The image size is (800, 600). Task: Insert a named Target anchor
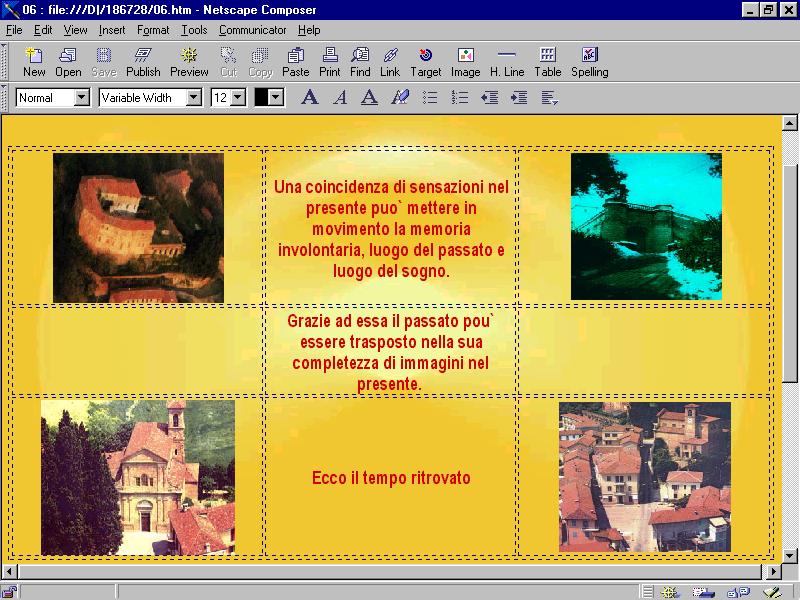click(x=426, y=62)
